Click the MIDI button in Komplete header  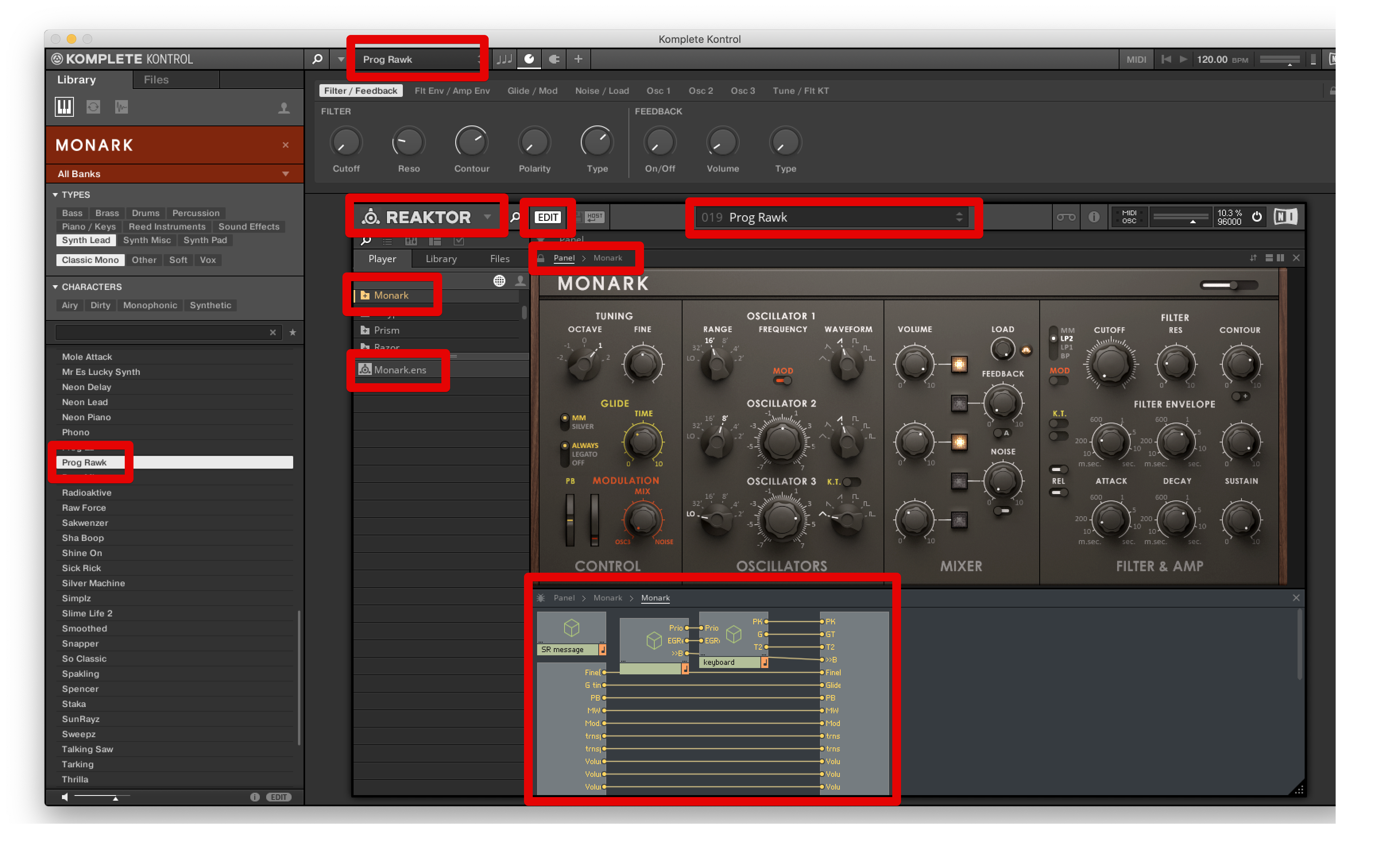pos(1136,60)
